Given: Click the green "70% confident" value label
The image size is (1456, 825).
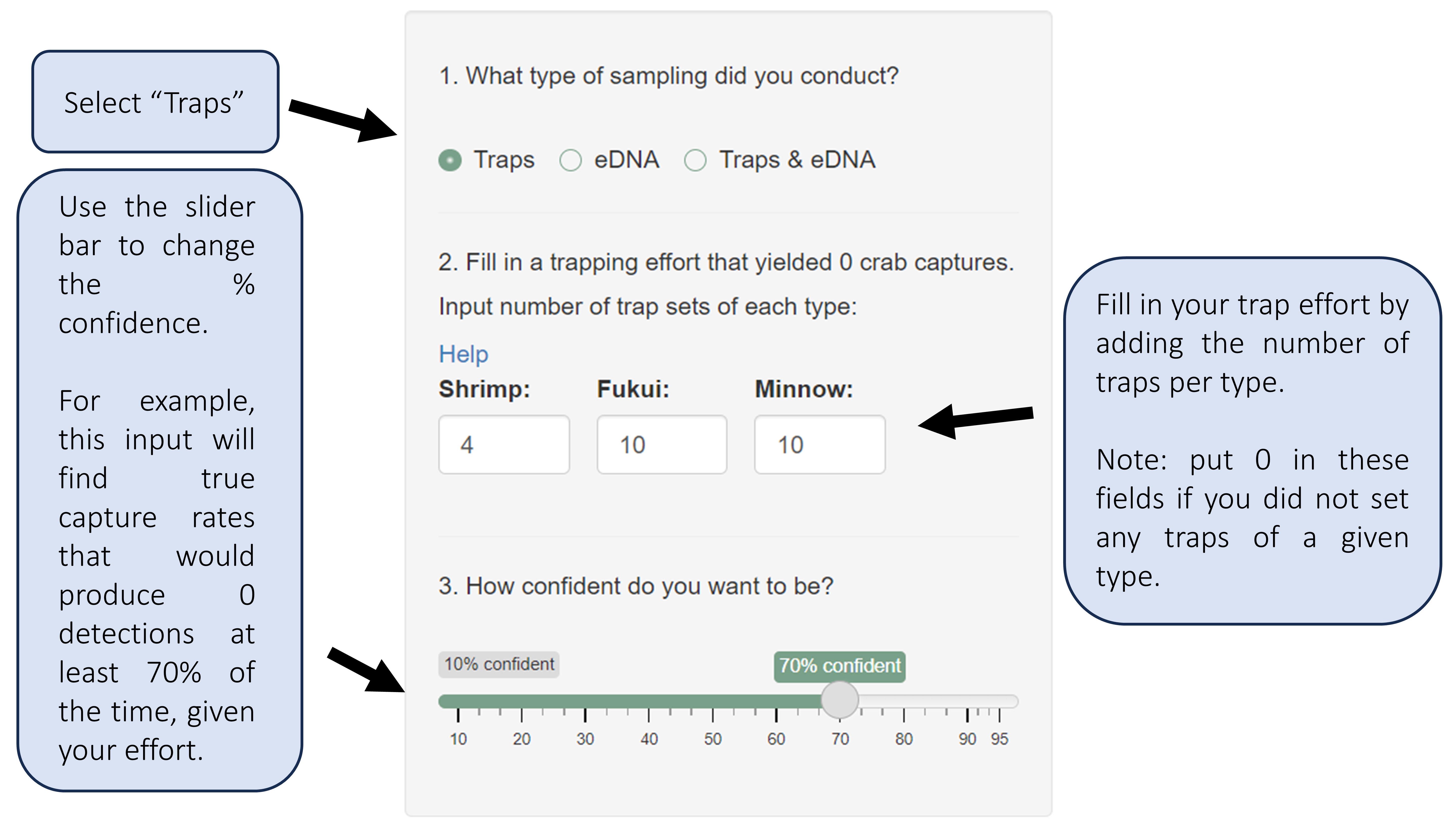Looking at the screenshot, I should point(840,666).
